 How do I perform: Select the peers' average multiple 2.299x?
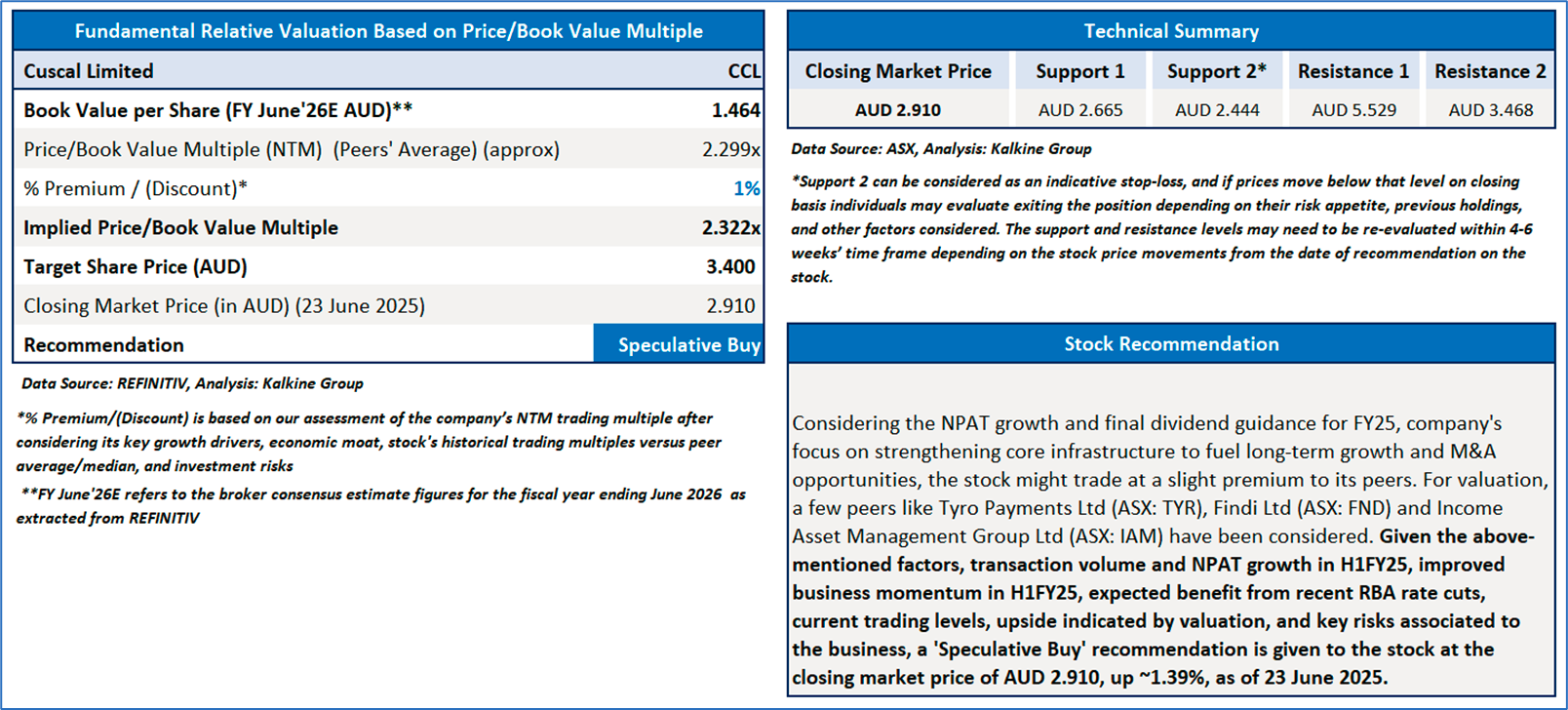[730, 149]
